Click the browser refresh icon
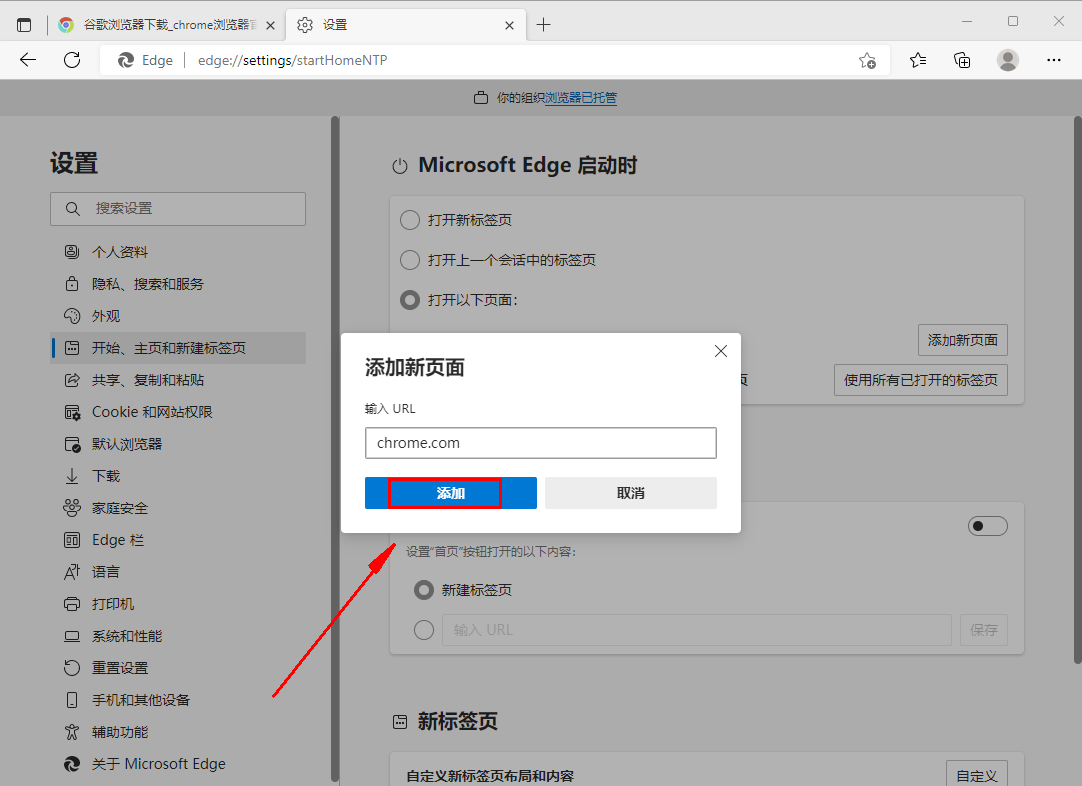Viewport: 1082px width, 786px height. pos(72,60)
